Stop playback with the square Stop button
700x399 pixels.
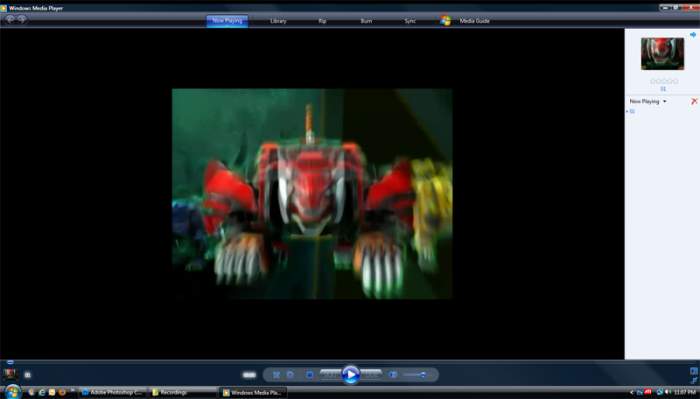tap(310, 375)
